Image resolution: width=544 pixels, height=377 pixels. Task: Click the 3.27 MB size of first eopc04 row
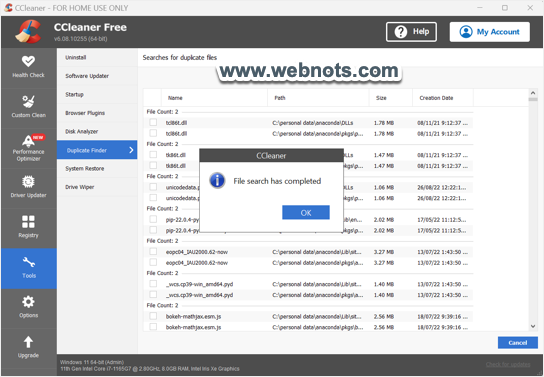(384, 252)
